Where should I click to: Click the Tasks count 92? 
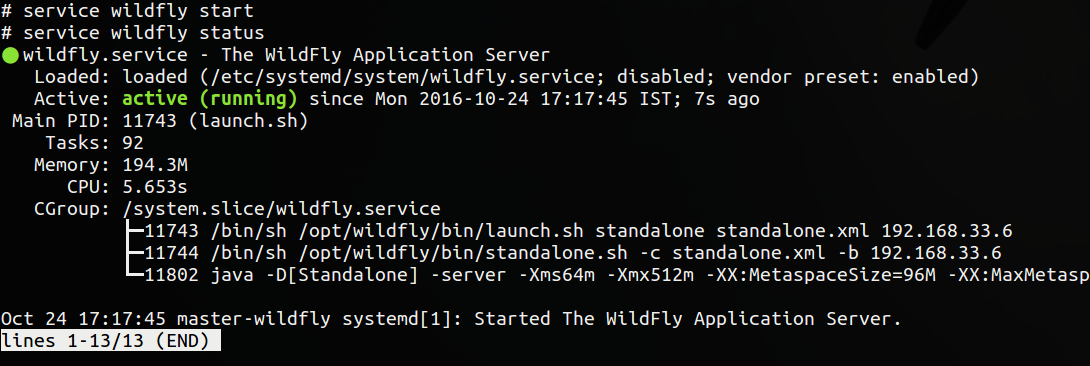(133, 143)
